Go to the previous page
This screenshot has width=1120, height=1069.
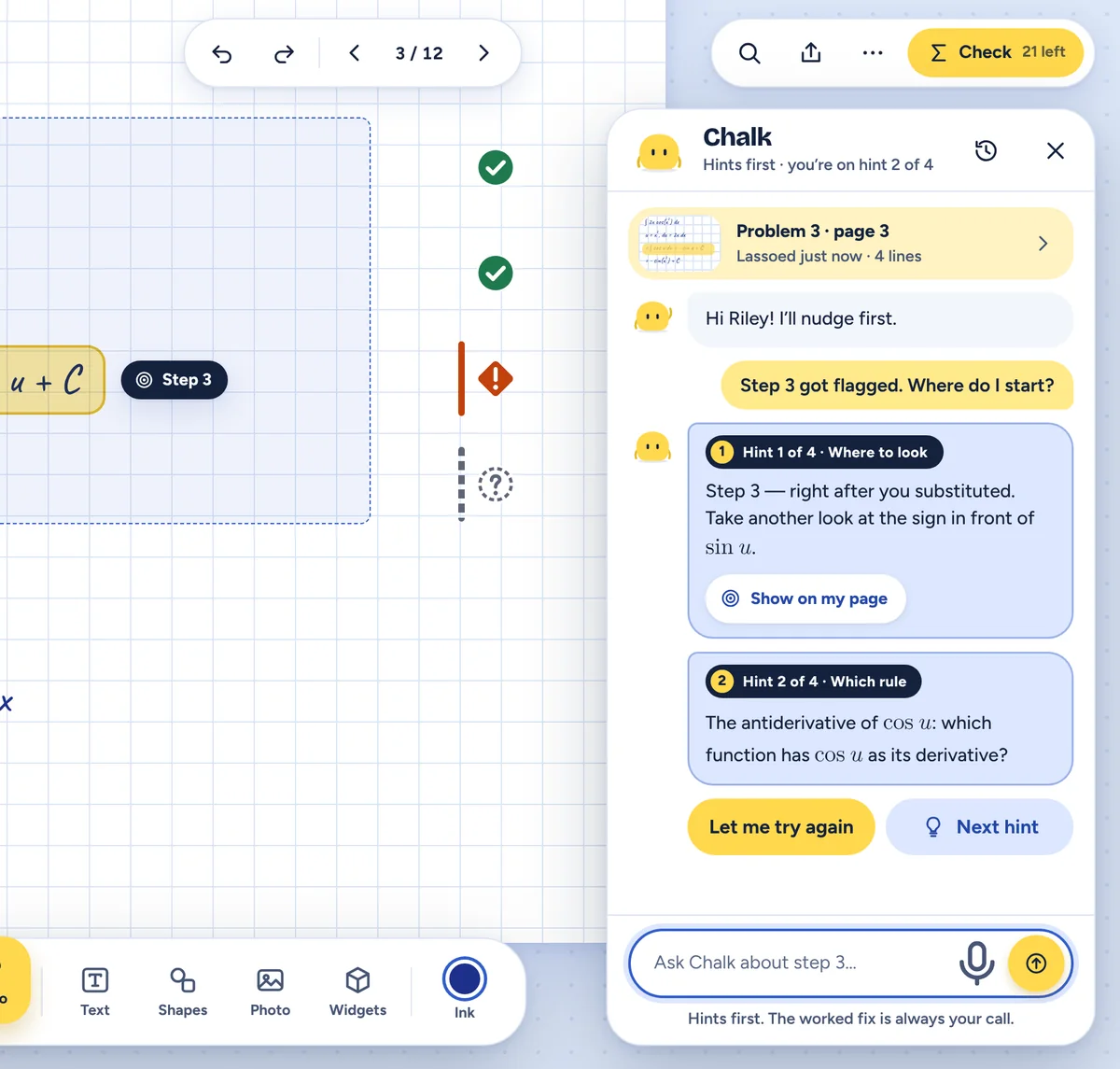355,53
